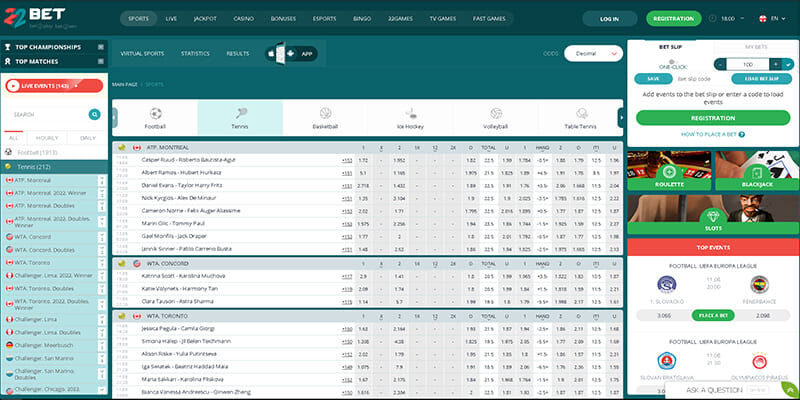Expand markets for Nick Kyrgios - Alex De Minaur
Image resolution: width=800 pixels, height=400 pixels.
pos(347,198)
